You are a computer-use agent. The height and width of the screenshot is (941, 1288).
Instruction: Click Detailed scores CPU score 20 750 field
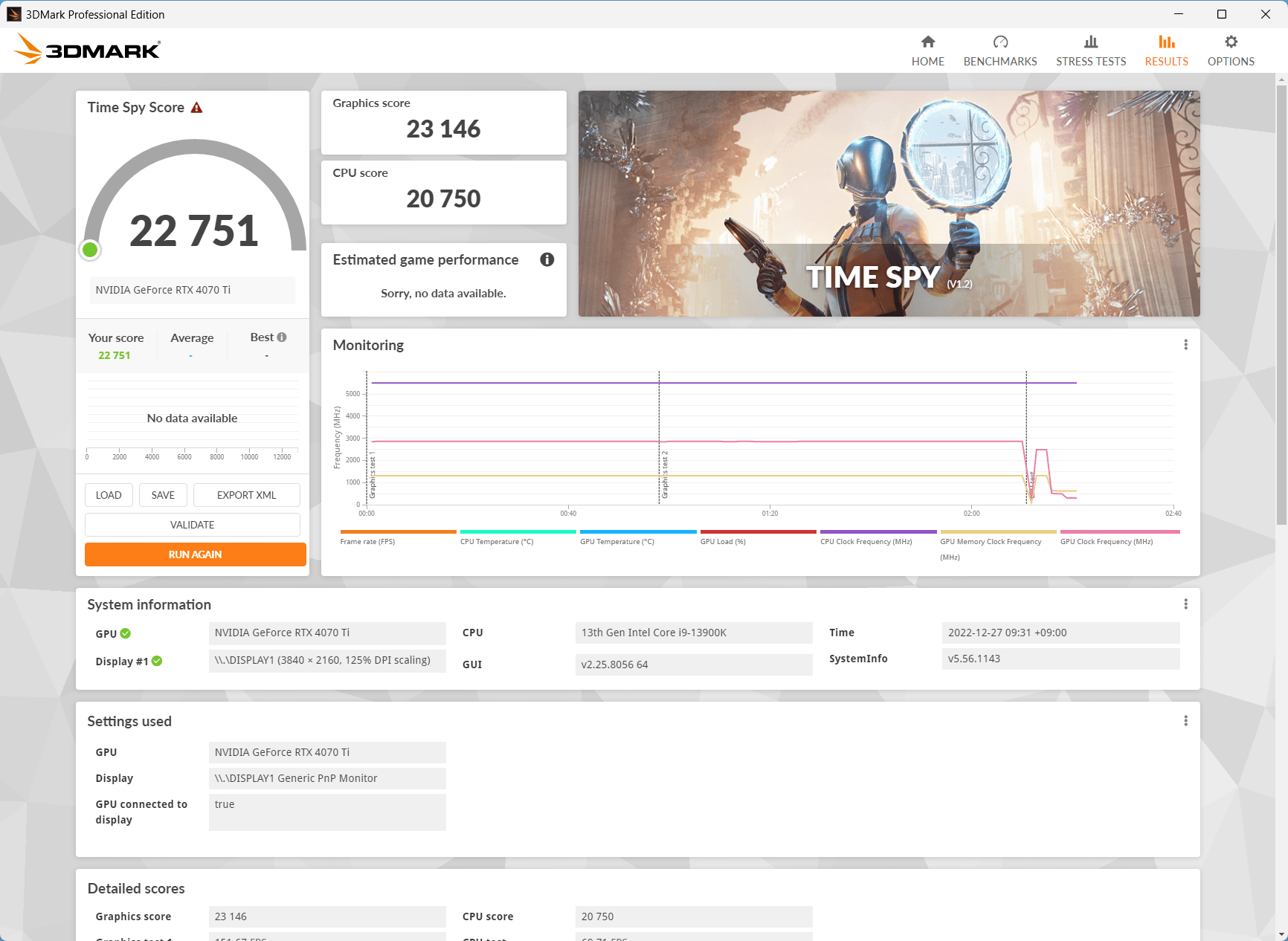point(694,916)
